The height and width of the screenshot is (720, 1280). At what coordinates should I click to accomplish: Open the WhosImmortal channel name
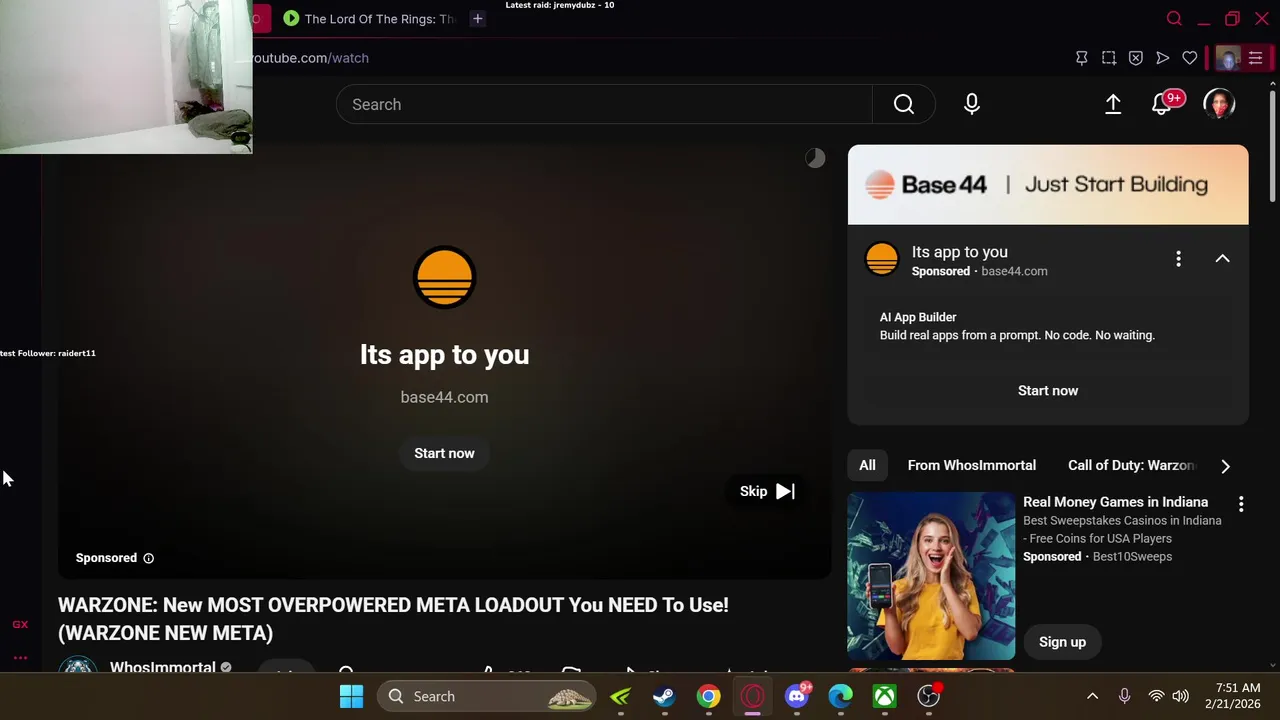click(x=162, y=666)
